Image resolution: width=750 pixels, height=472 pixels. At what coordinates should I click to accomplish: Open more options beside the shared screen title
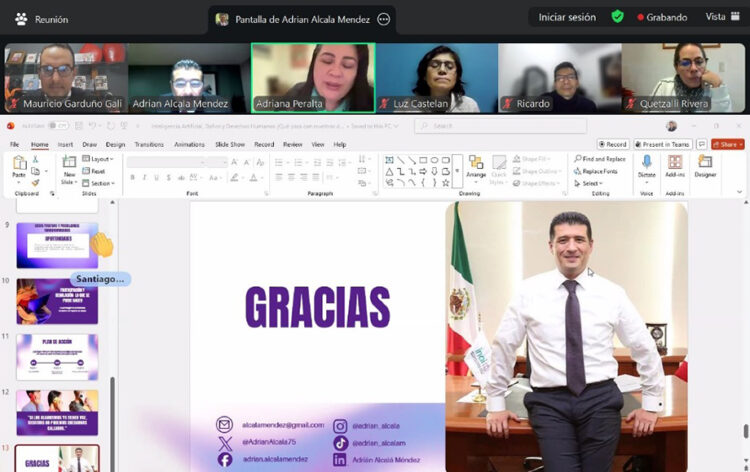click(x=384, y=19)
